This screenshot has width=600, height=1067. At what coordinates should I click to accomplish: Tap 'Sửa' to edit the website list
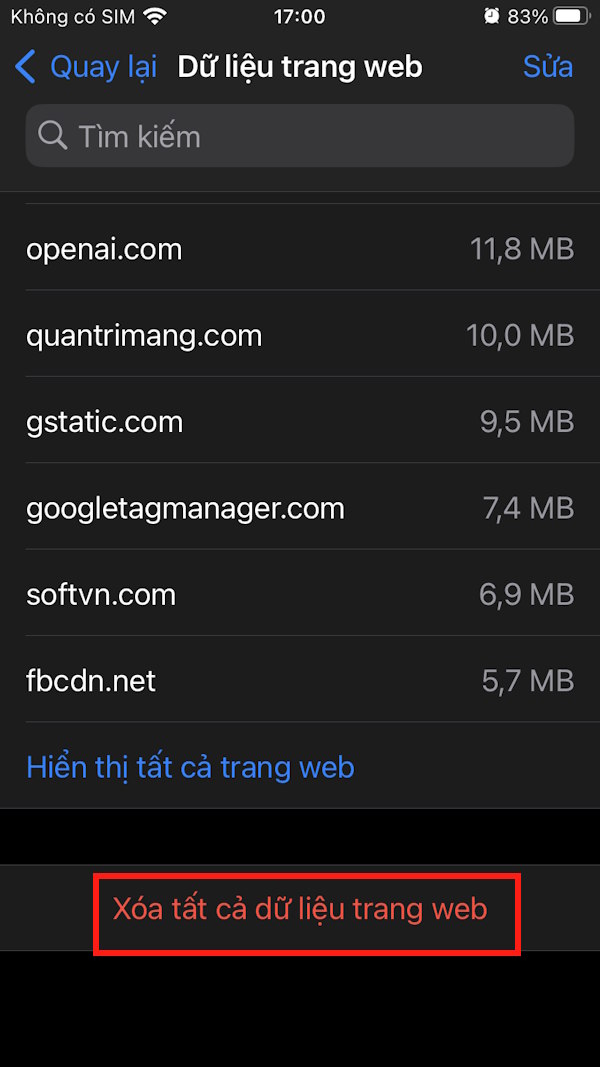click(547, 66)
